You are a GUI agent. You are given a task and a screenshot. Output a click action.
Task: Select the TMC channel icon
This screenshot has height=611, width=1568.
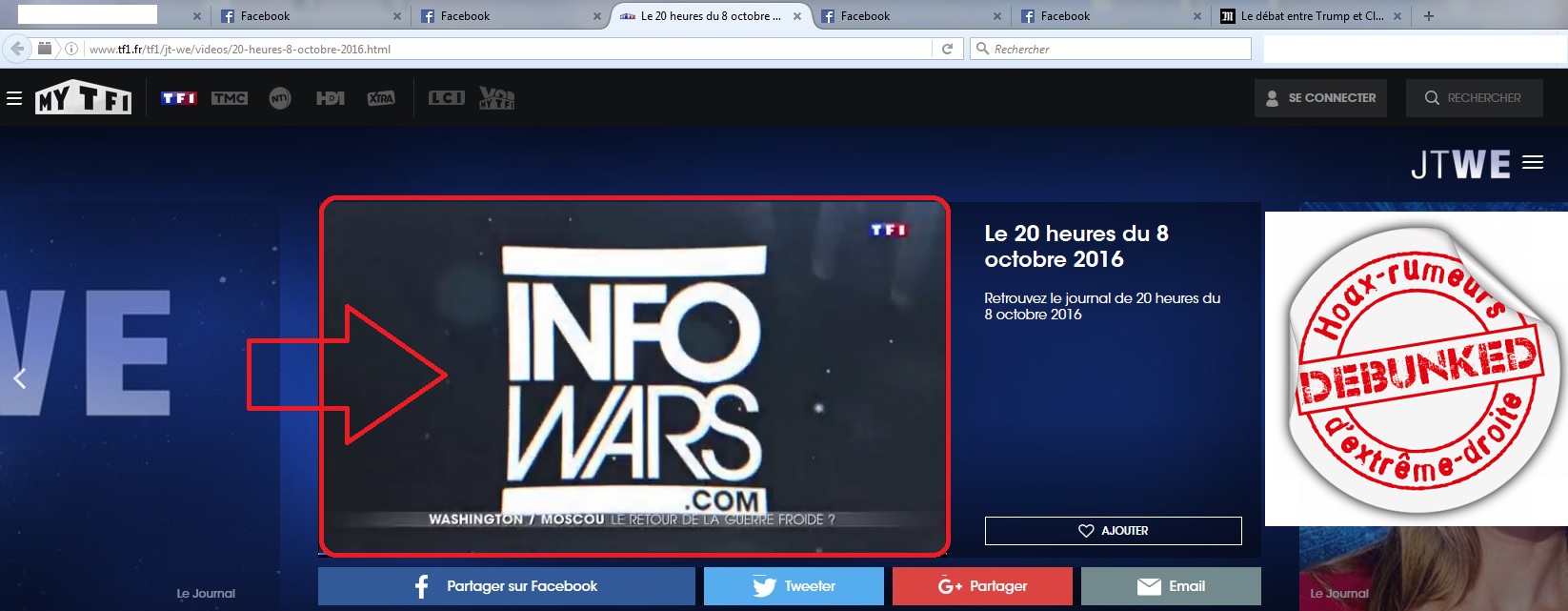pyautogui.click(x=230, y=98)
